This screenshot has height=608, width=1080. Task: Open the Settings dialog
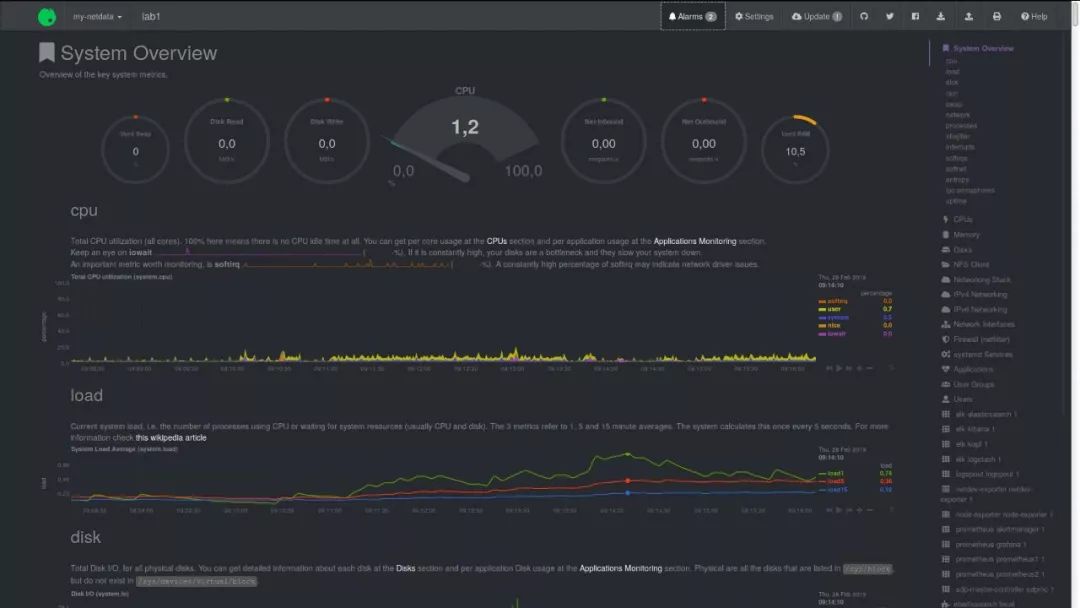(754, 17)
